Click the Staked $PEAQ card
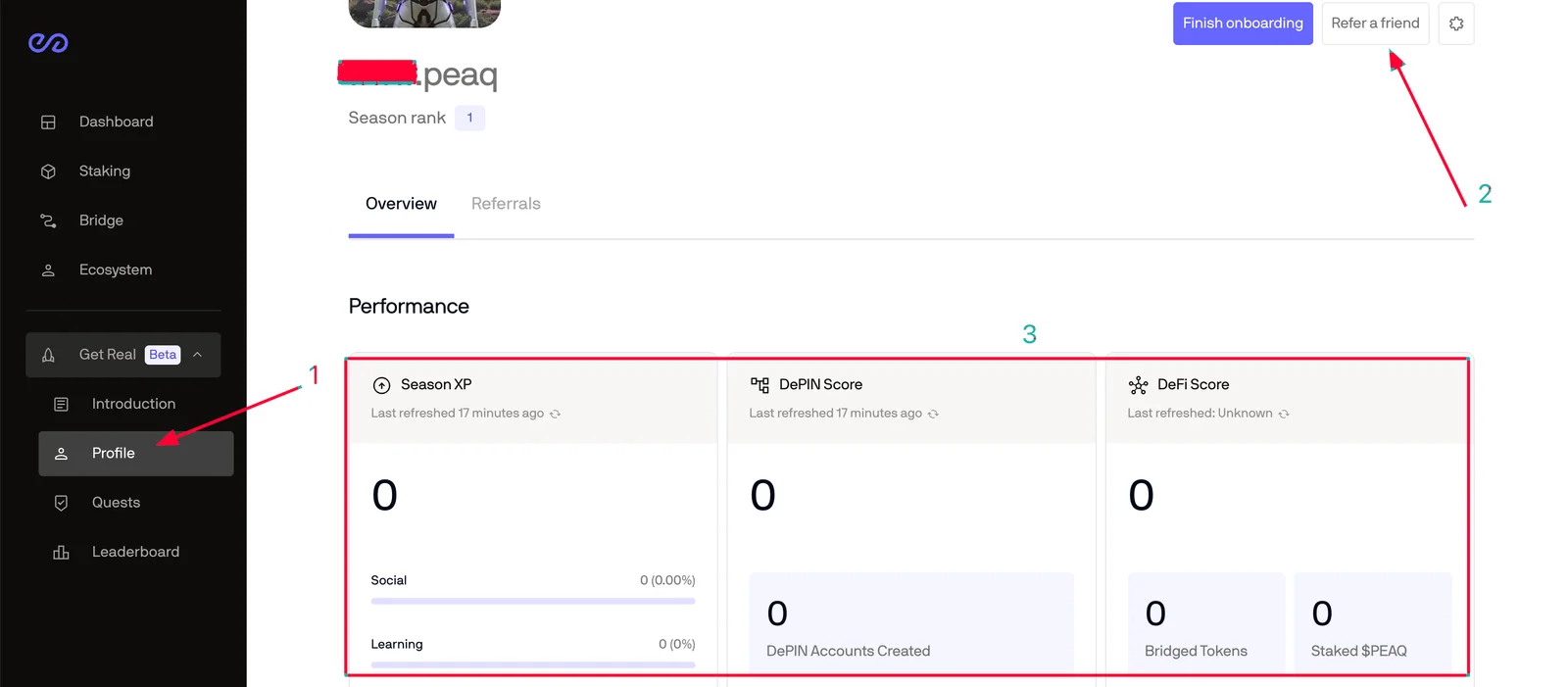This screenshot has height=687, width=1568. (1373, 623)
